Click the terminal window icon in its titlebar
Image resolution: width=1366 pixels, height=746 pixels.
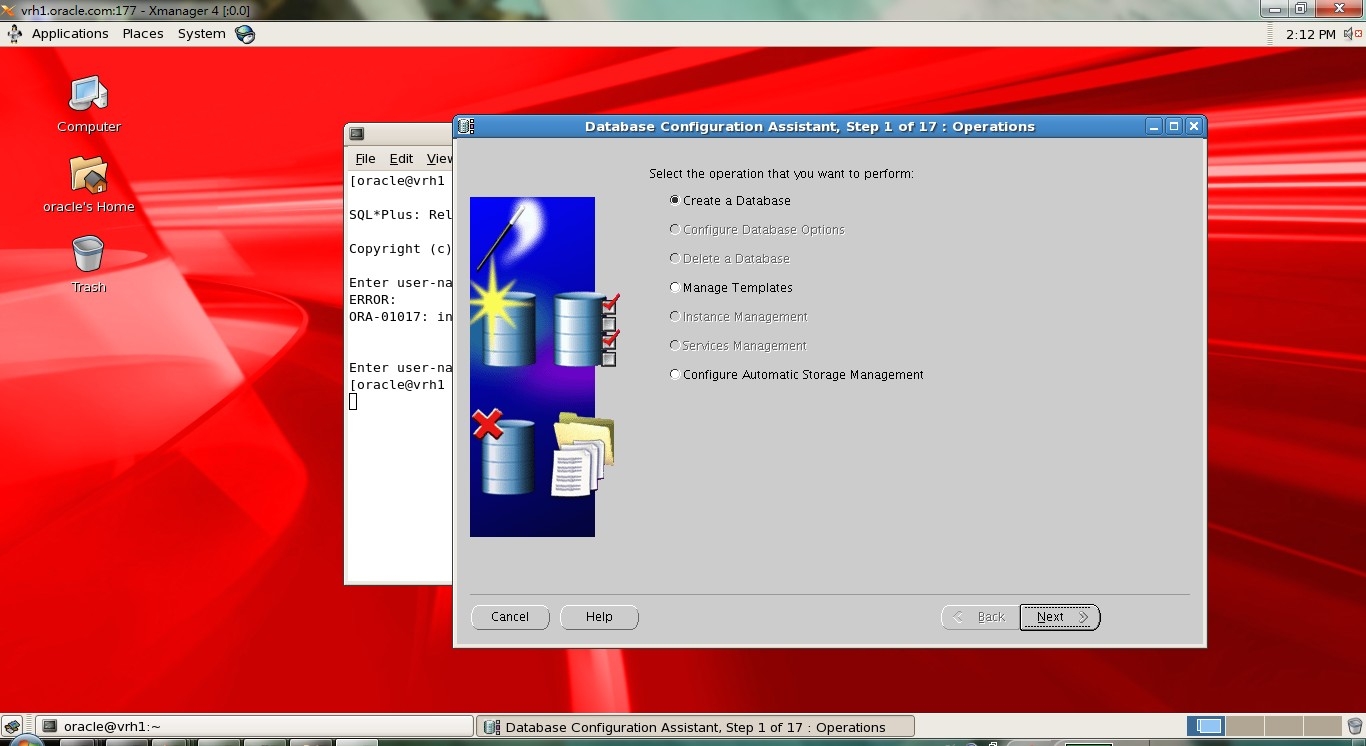(x=357, y=134)
